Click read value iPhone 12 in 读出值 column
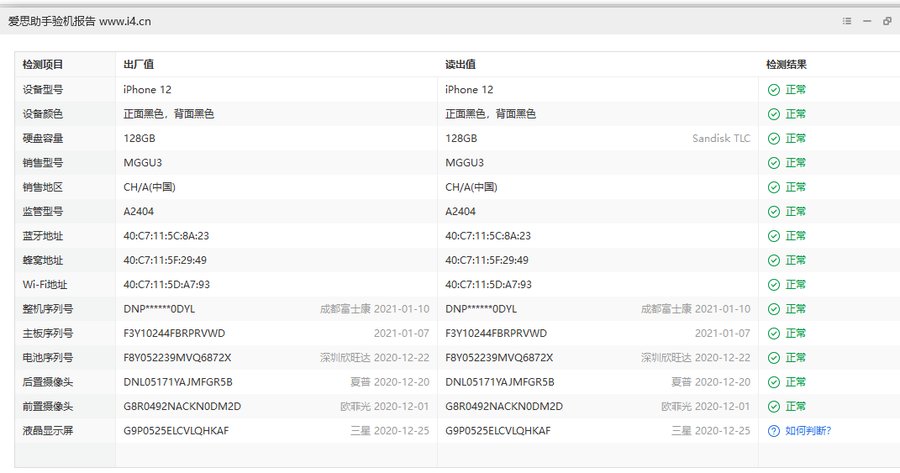This screenshot has width=900, height=473. pos(469,90)
